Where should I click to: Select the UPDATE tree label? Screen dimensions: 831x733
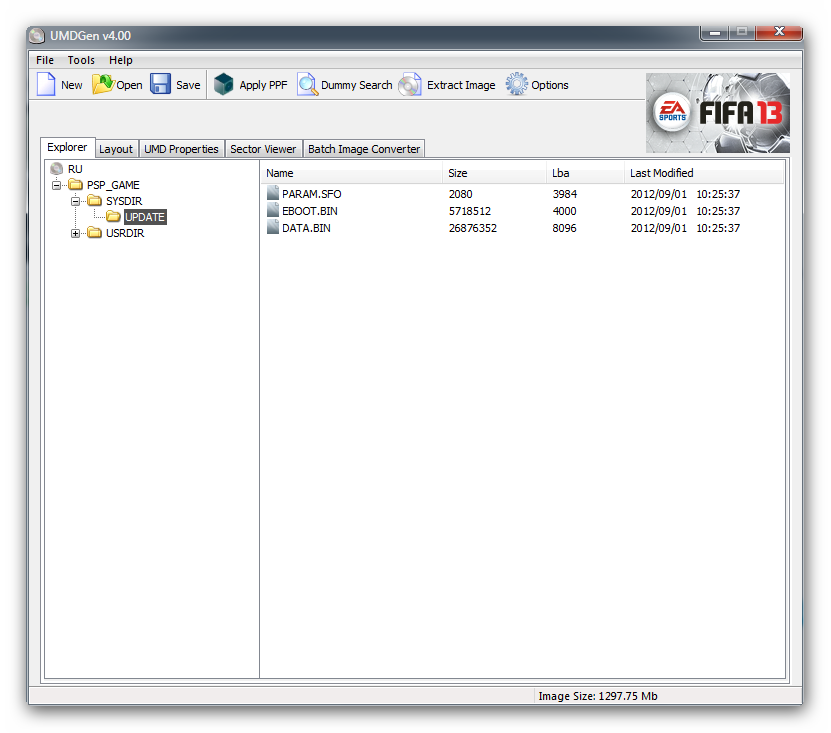pos(145,217)
